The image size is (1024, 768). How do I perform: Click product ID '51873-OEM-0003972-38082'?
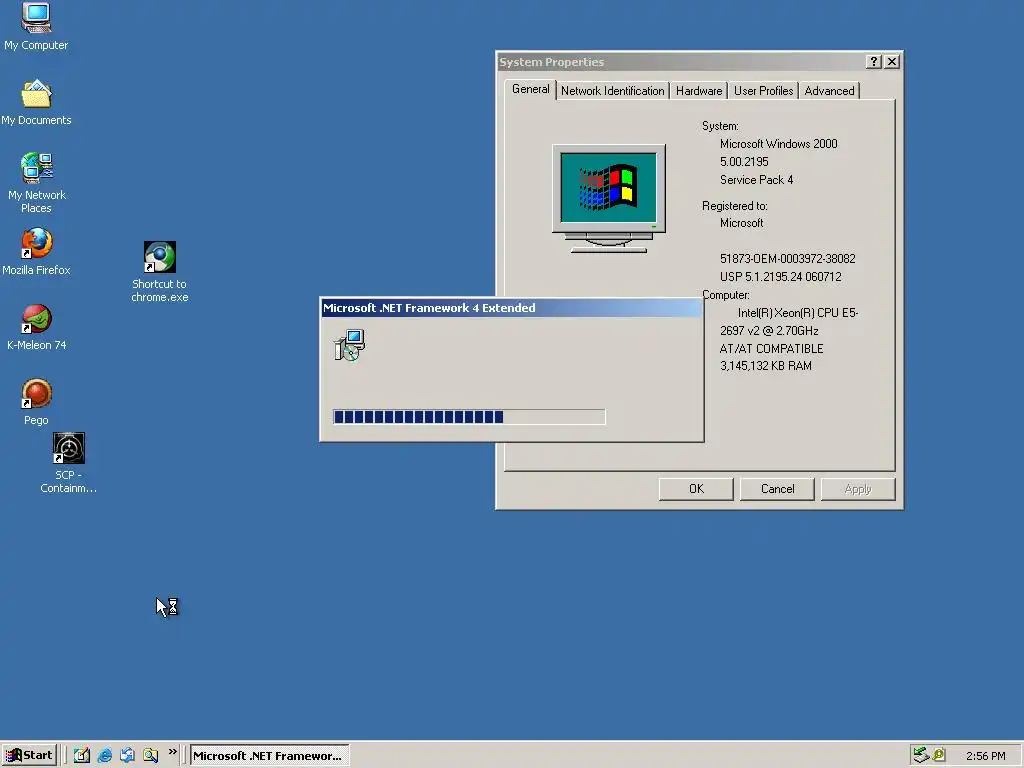[788, 259]
